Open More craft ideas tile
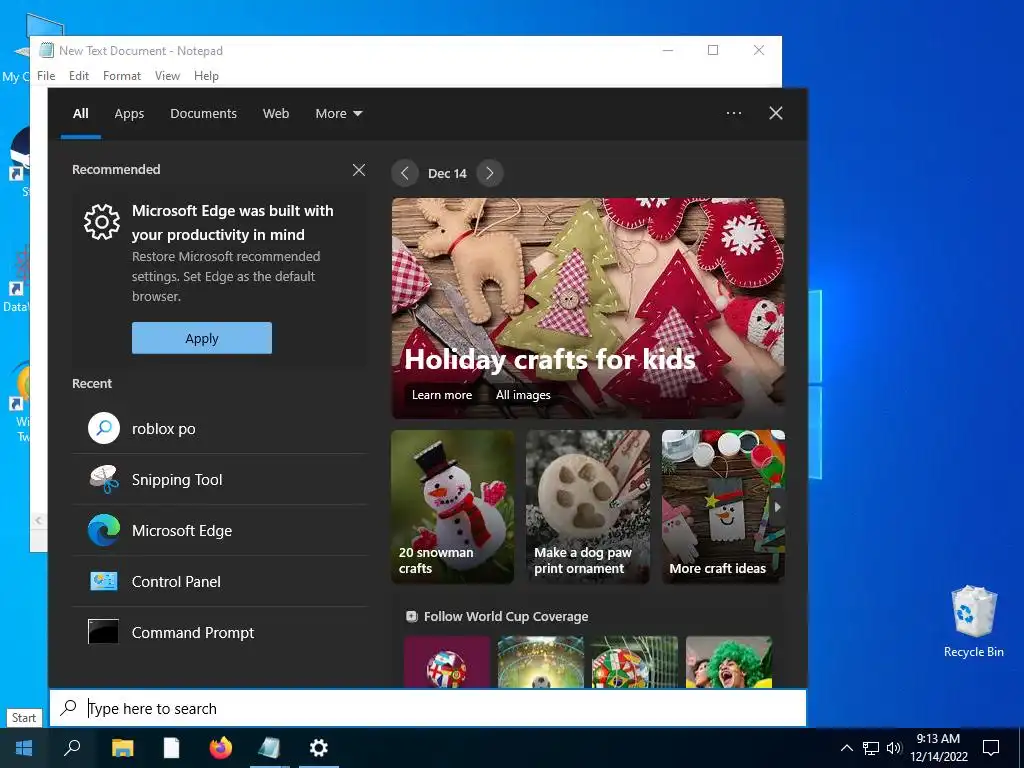This screenshot has height=768, width=1024. [x=723, y=506]
